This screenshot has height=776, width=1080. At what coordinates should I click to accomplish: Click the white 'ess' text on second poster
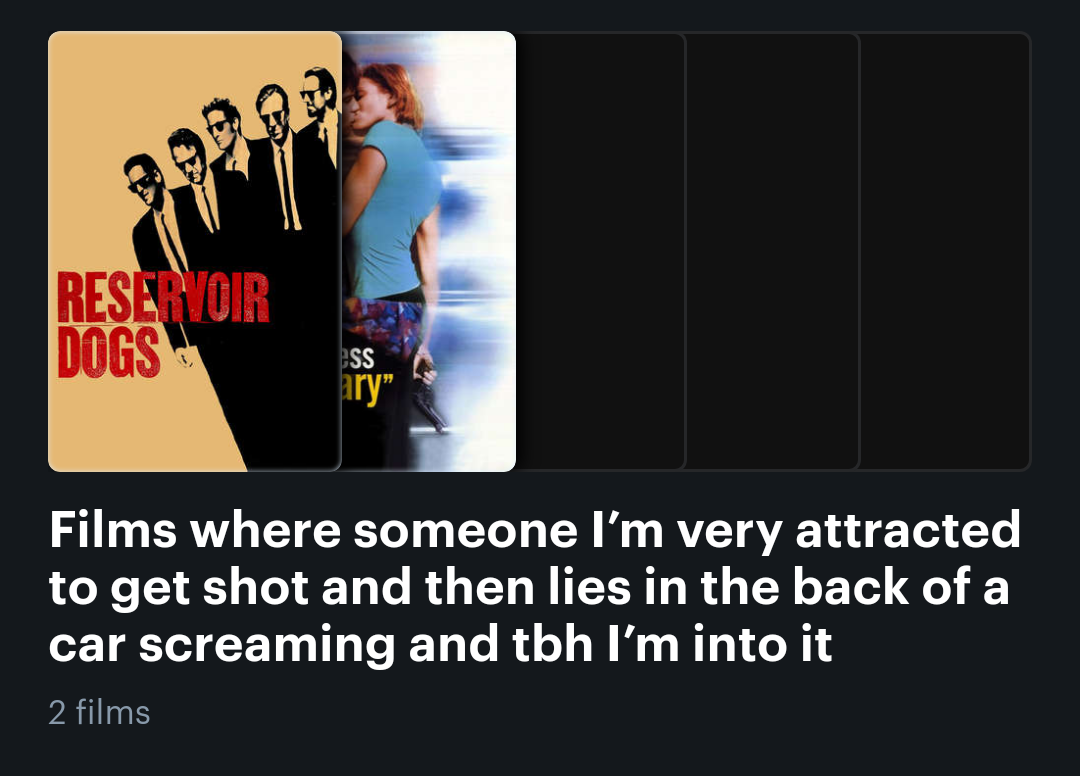click(x=357, y=357)
